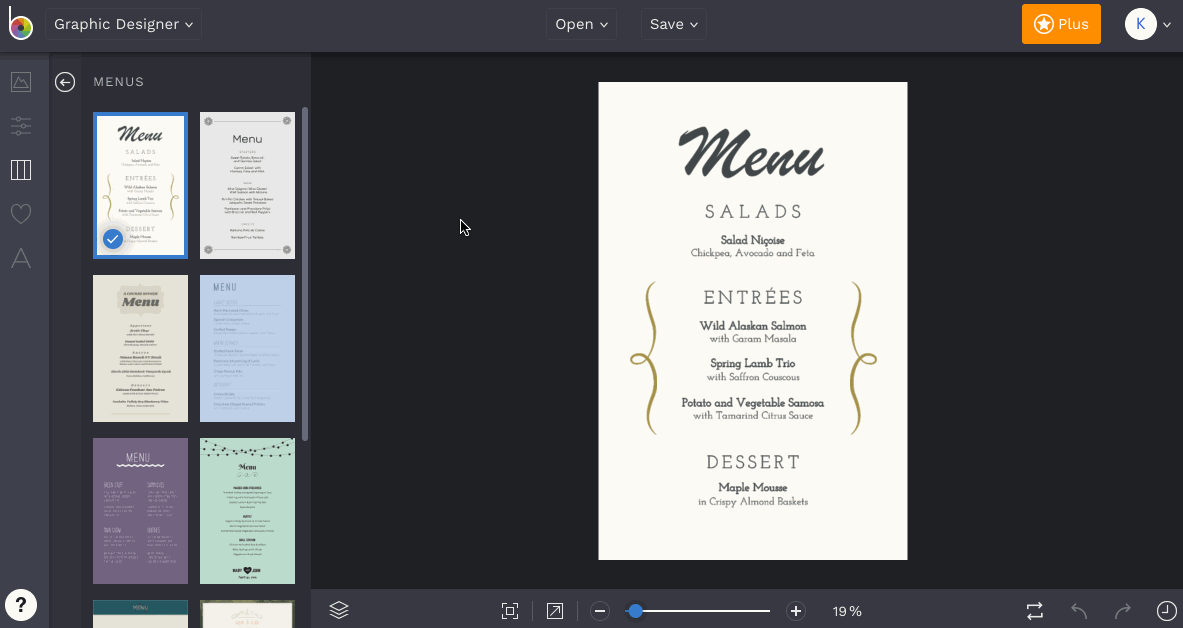Click the Spring Lamb Trio text
1183x628 pixels.
tap(753, 363)
